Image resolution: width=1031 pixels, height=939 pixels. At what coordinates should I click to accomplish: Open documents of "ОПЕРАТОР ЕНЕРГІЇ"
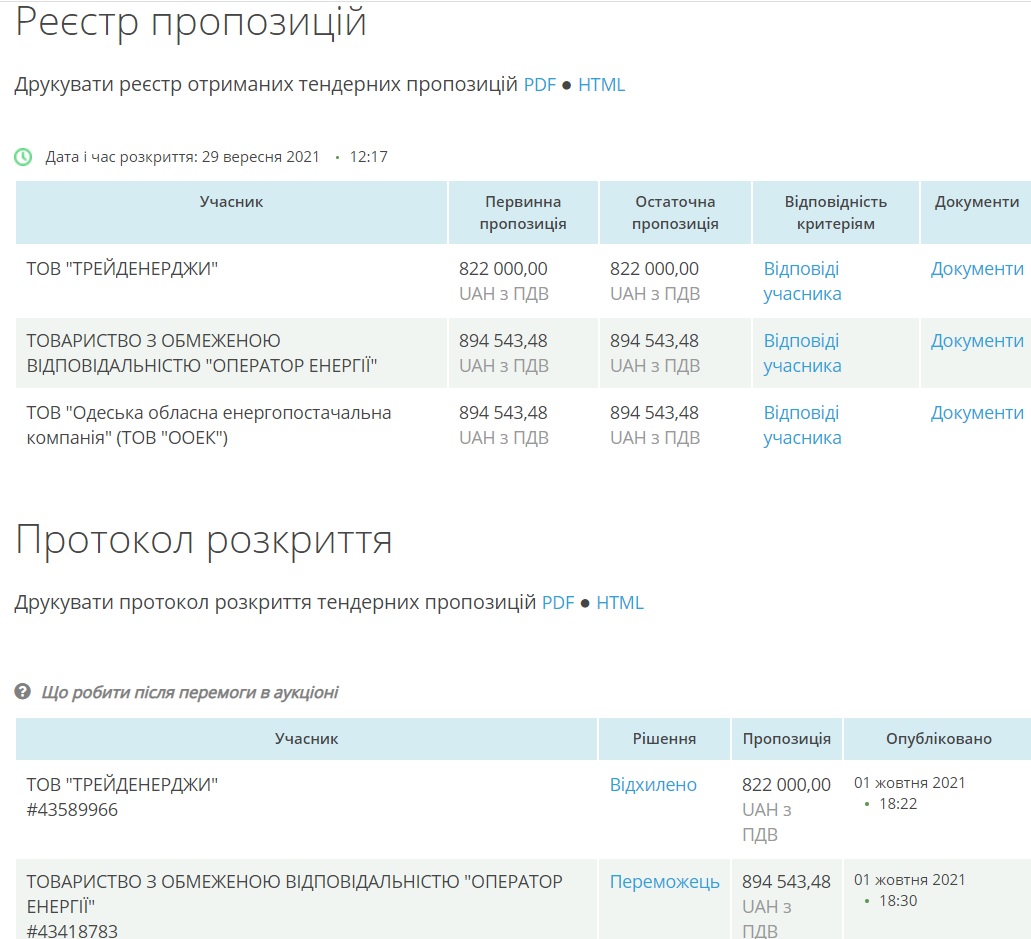click(x=977, y=341)
